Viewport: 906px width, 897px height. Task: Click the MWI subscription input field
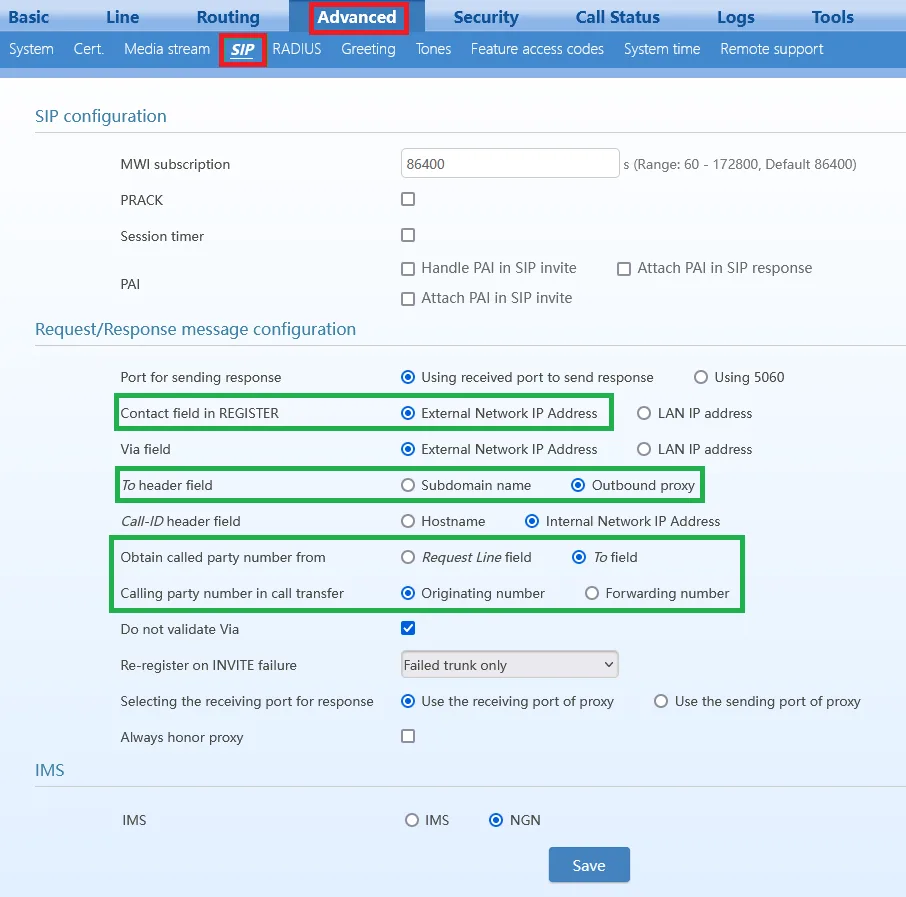pyautogui.click(x=510, y=164)
